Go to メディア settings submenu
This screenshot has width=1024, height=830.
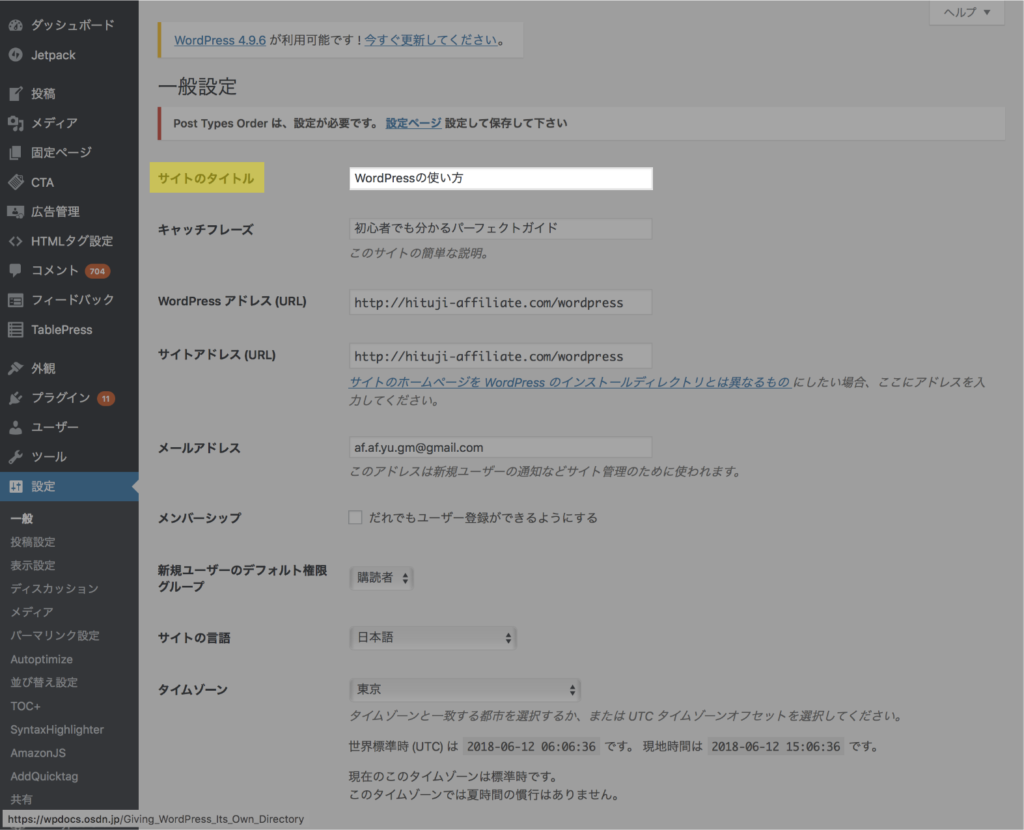pyautogui.click(x=31, y=613)
